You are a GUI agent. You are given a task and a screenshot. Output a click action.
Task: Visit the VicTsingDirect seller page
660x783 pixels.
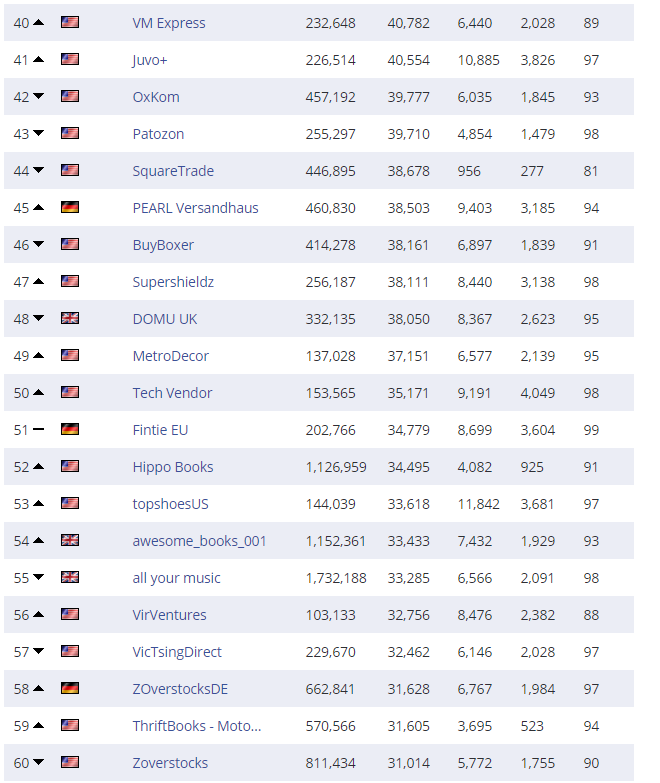coord(177,652)
